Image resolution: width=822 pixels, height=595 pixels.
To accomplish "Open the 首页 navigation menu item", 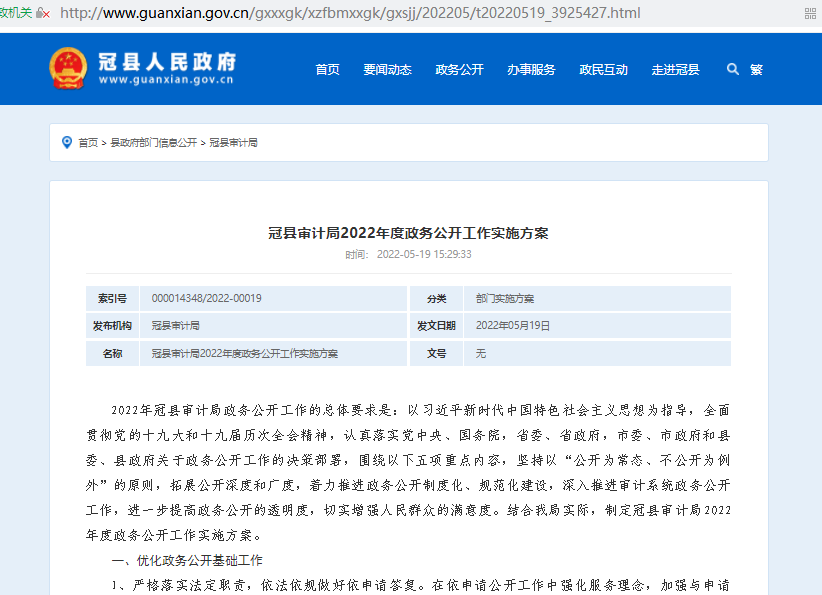I will (328, 69).
